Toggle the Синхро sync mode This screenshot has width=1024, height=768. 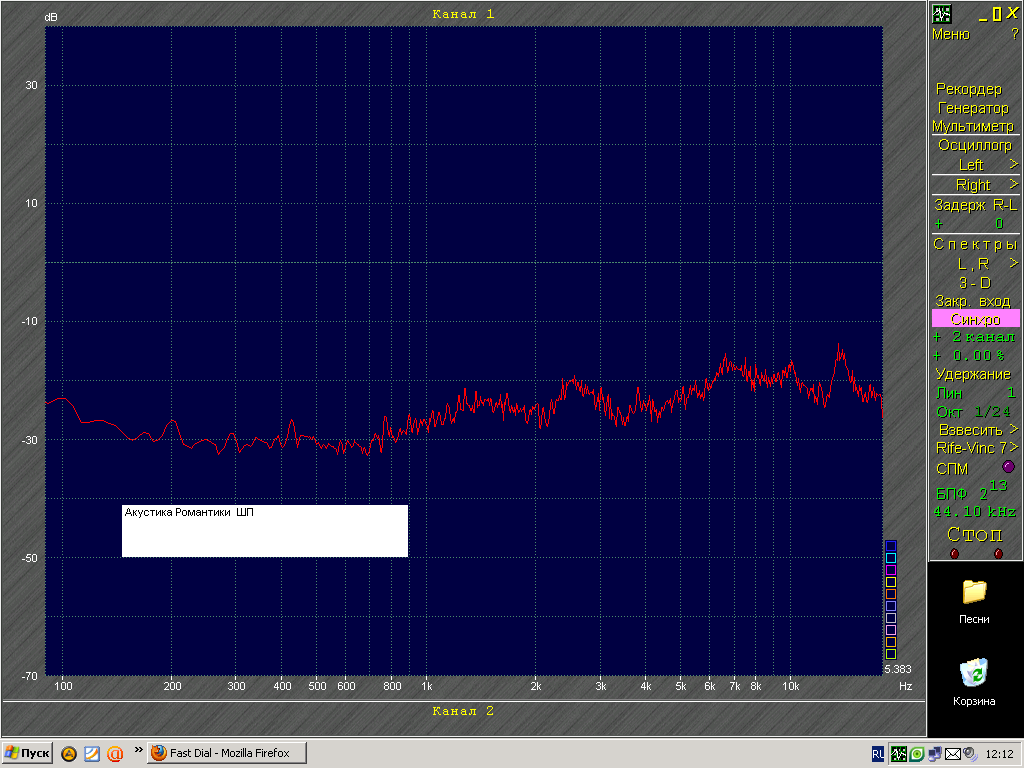[976, 319]
